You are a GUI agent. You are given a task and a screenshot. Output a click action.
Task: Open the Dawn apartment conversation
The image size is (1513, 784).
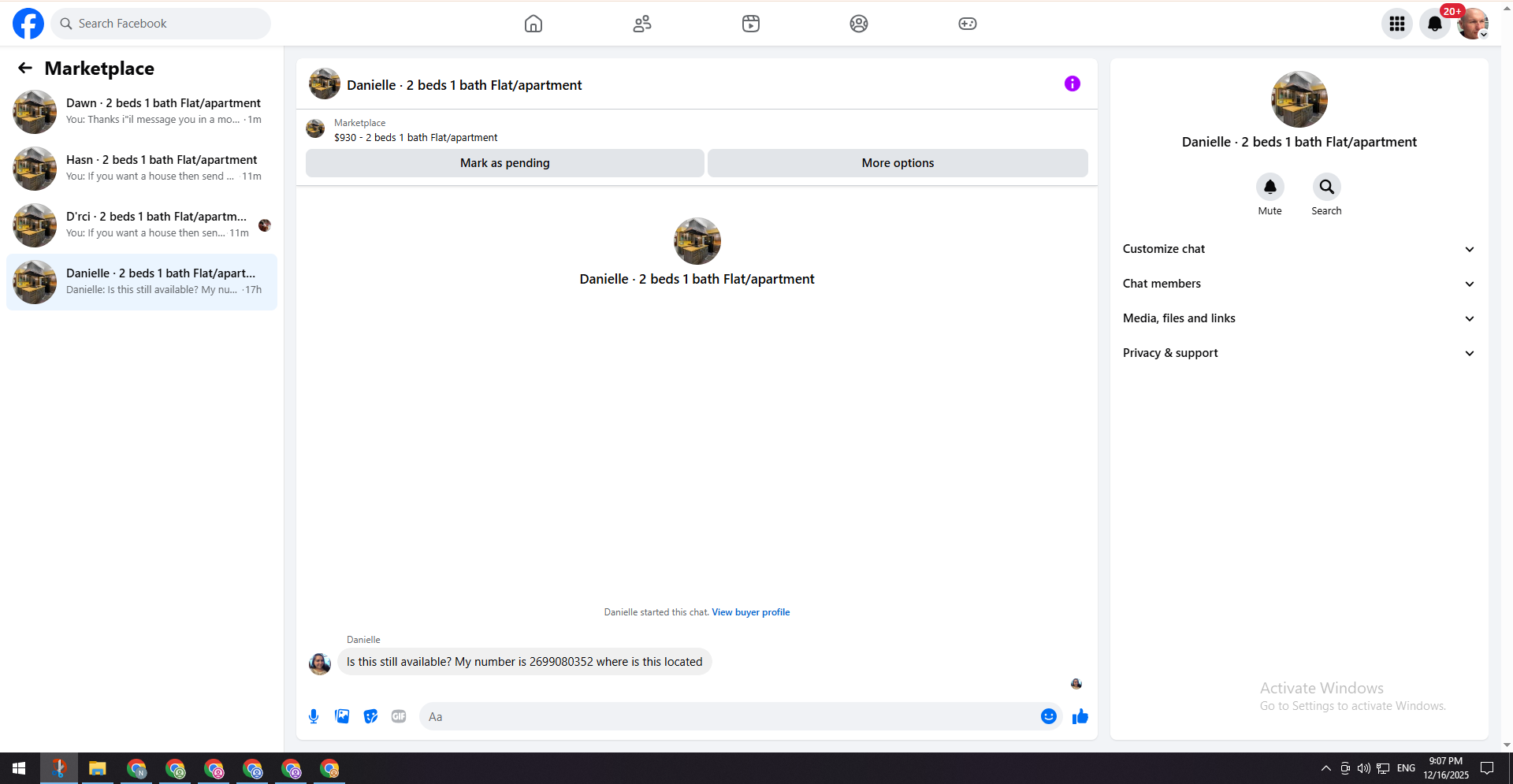coord(142,112)
